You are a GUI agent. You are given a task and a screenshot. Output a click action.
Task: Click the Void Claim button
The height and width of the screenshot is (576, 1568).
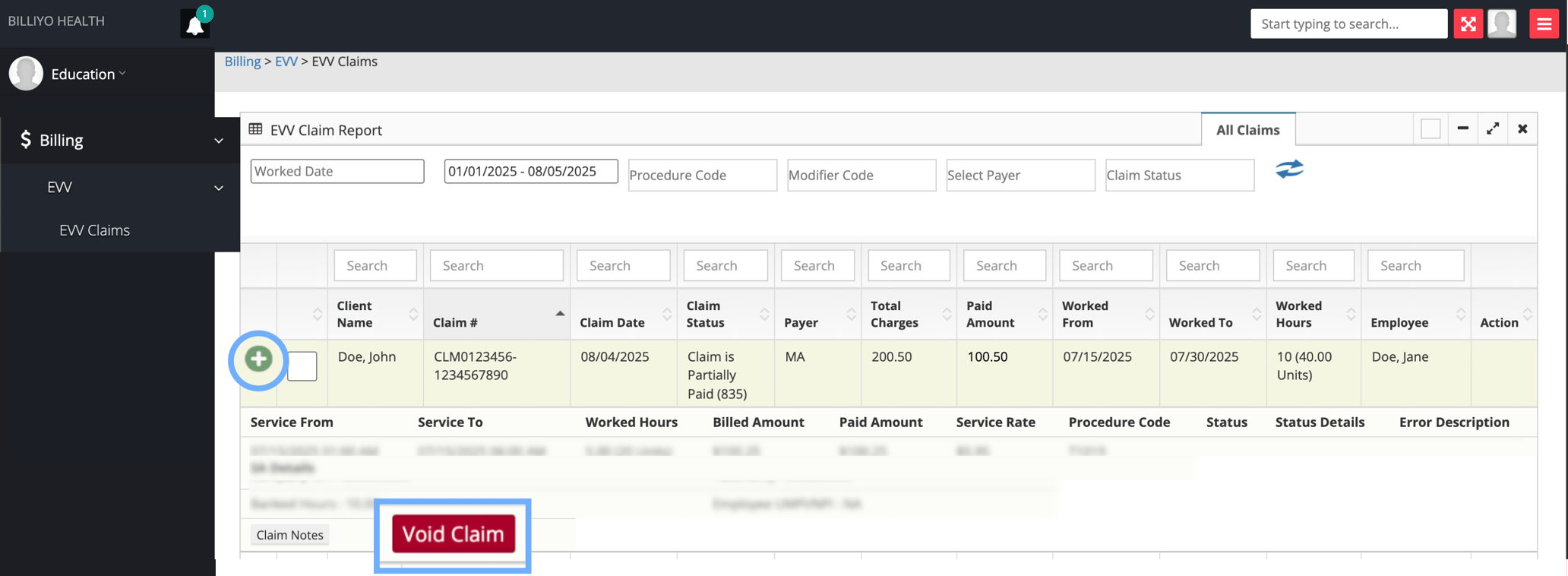click(x=454, y=533)
